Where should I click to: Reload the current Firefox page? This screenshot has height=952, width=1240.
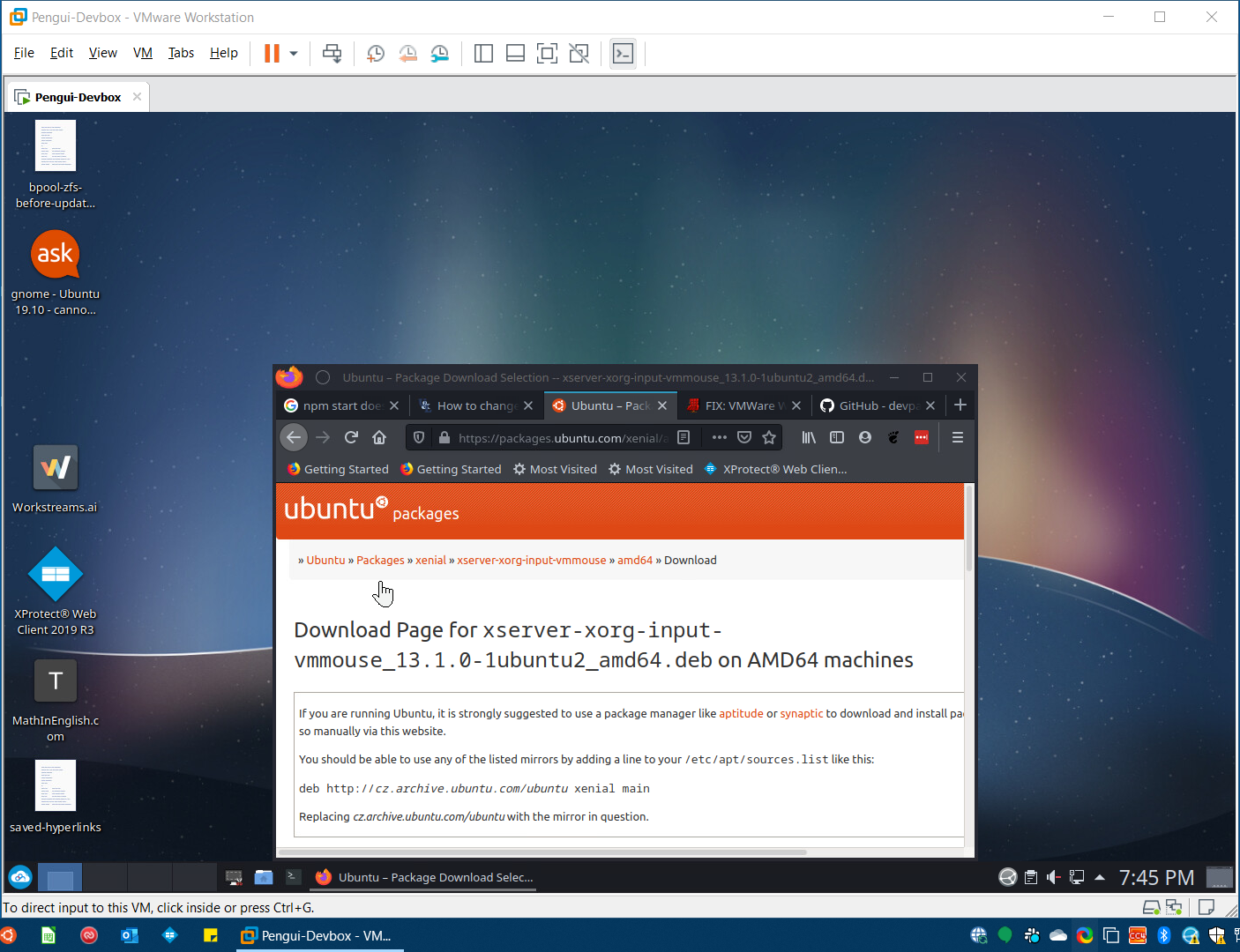point(351,437)
